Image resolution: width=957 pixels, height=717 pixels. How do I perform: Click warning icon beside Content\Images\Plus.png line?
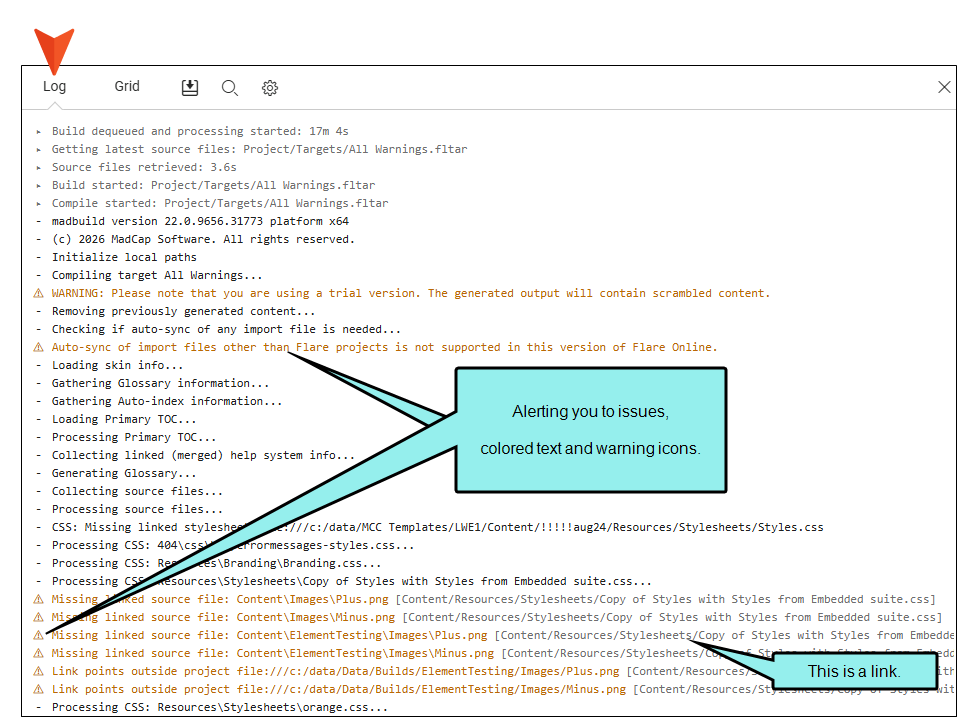pyautogui.click(x=38, y=599)
